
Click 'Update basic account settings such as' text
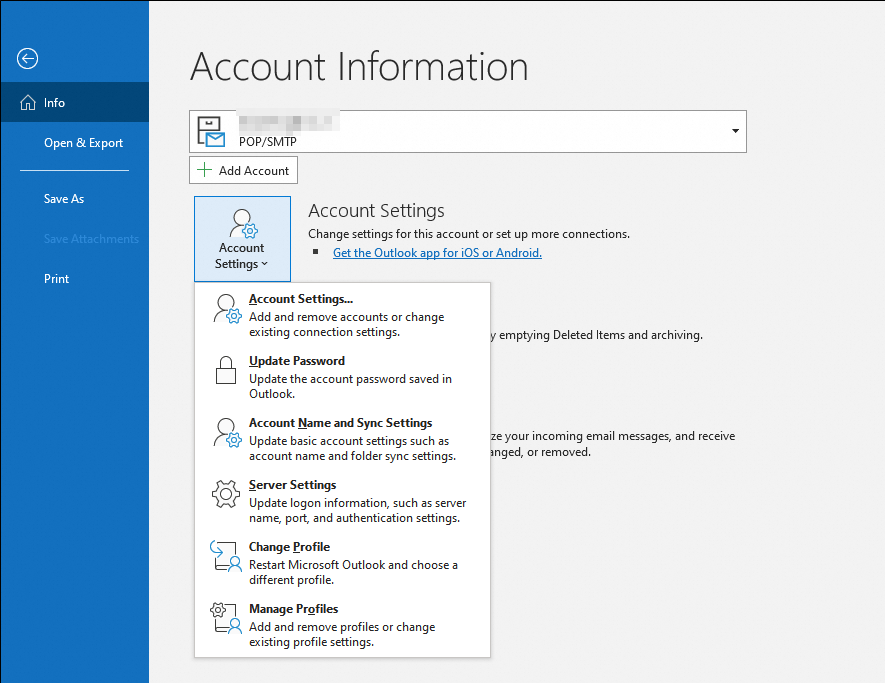349,441
